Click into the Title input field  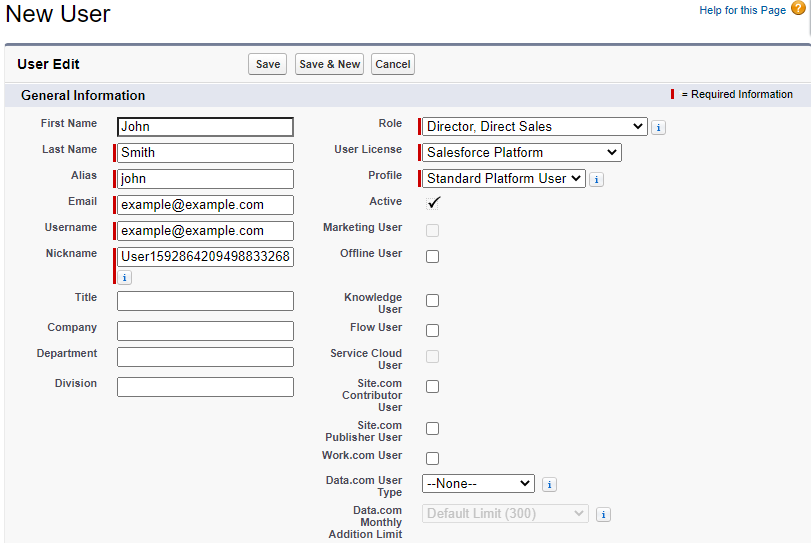(205, 301)
